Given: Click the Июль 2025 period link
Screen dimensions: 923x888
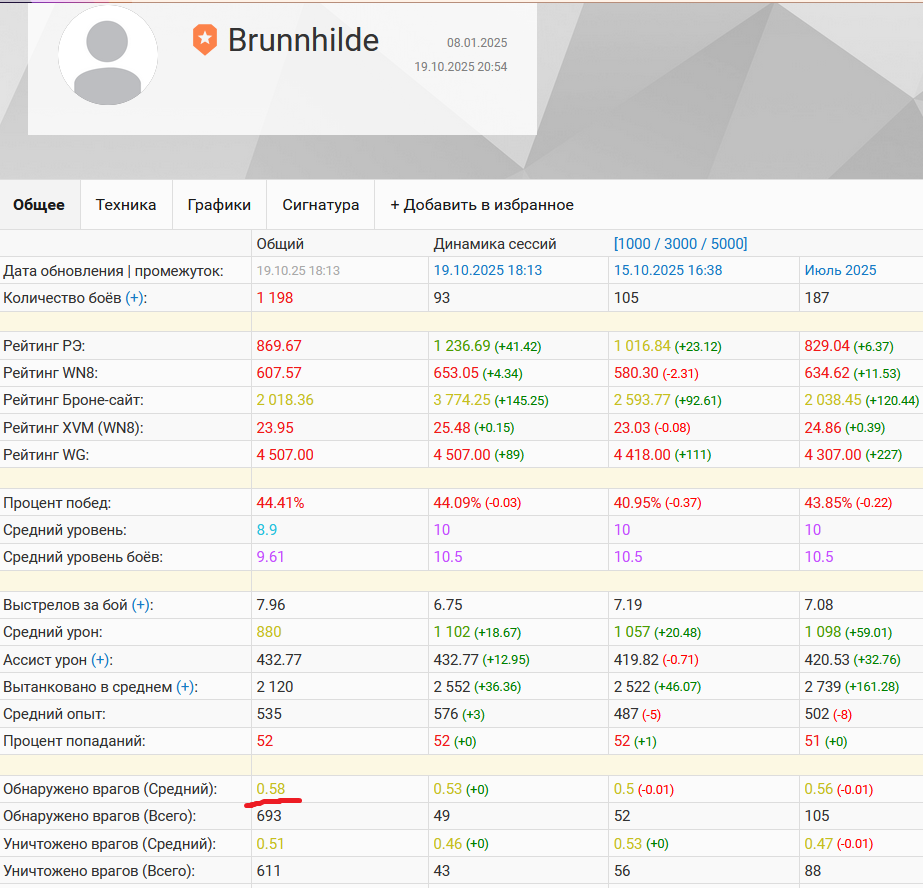Looking at the screenshot, I should (x=840, y=270).
